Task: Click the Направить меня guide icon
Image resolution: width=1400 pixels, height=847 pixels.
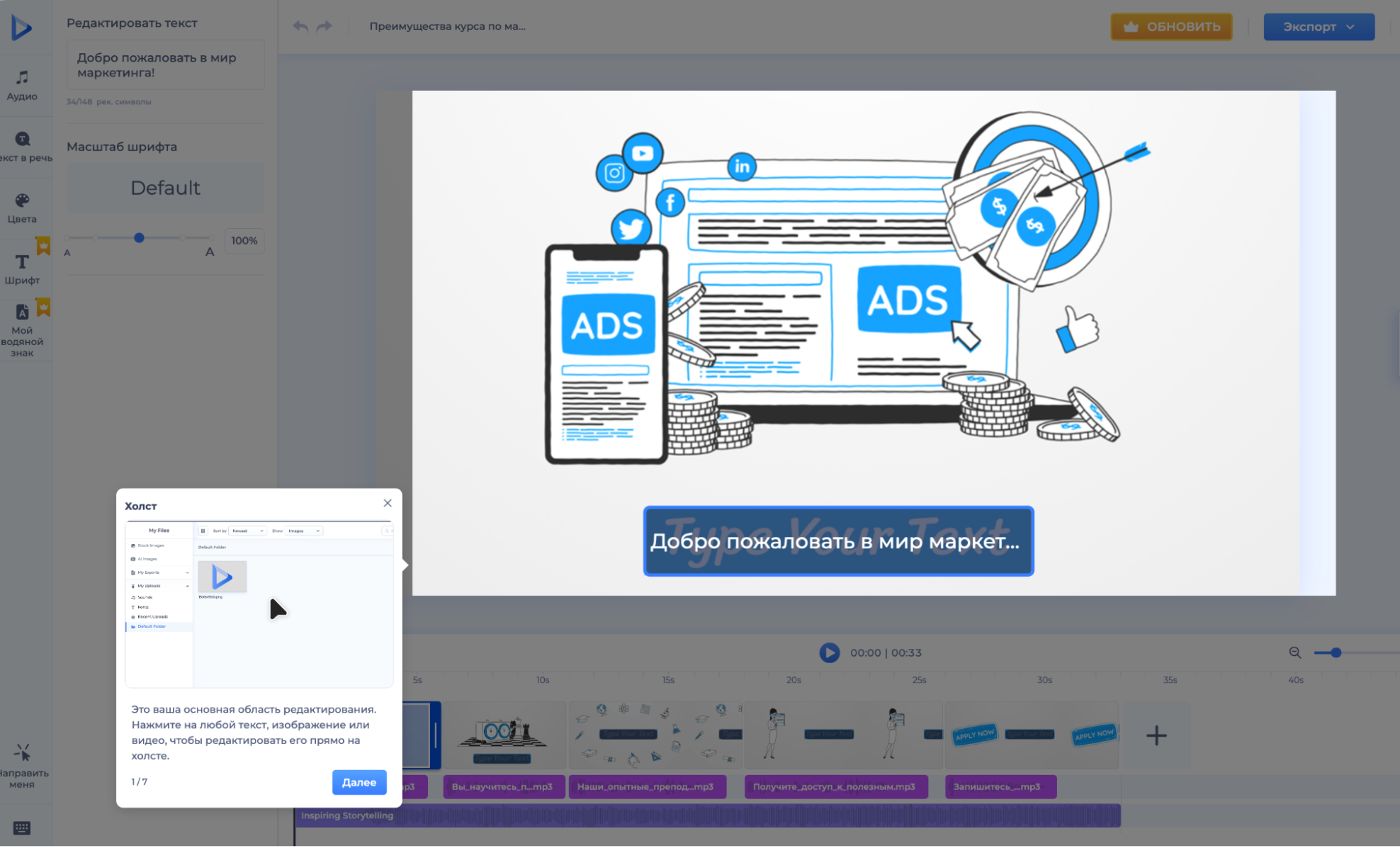Action: 22,766
